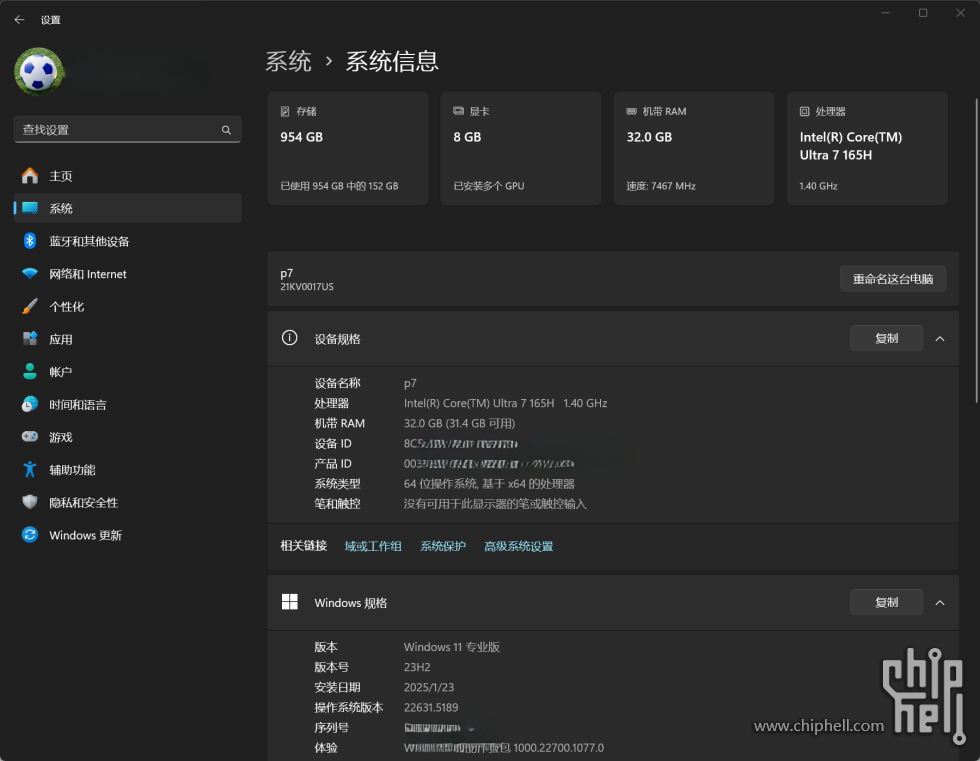Click the 已安装多个 GPU text
The height and width of the screenshot is (761, 980).
[489, 186]
